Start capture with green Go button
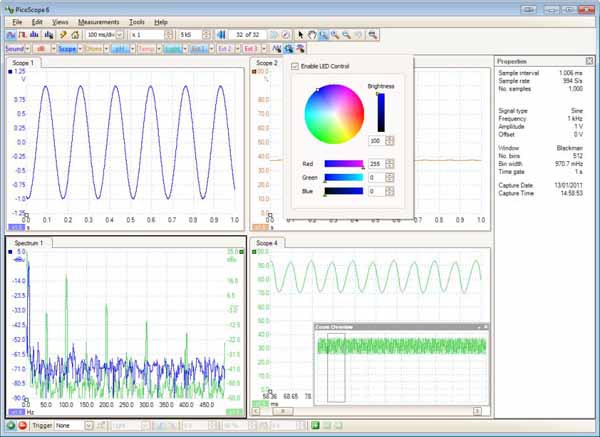This screenshot has width=600, height=437. (11, 425)
